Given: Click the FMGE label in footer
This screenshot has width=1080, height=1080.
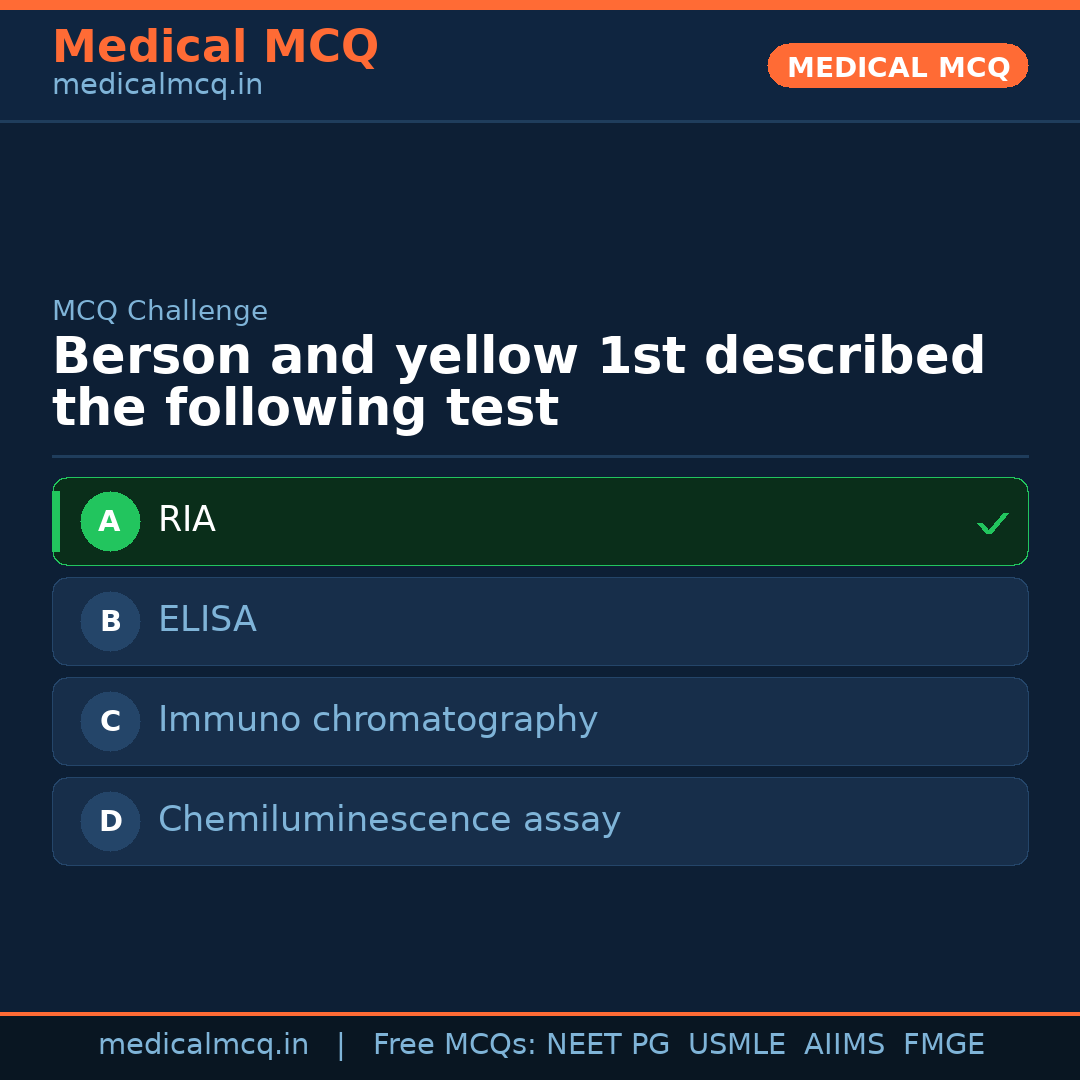Looking at the screenshot, I should point(943,1043).
